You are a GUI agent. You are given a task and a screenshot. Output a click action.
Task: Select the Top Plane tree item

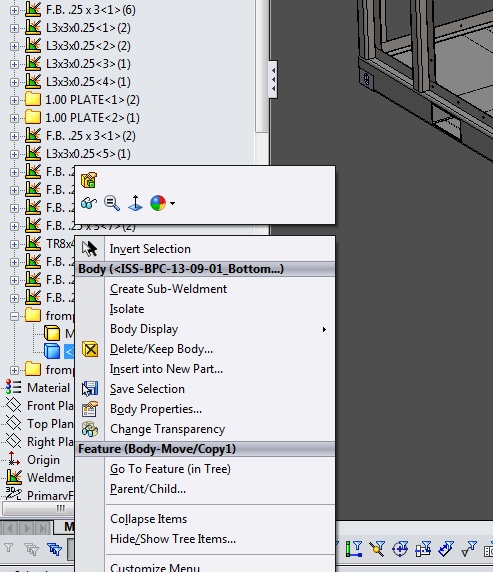(x=50, y=424)
